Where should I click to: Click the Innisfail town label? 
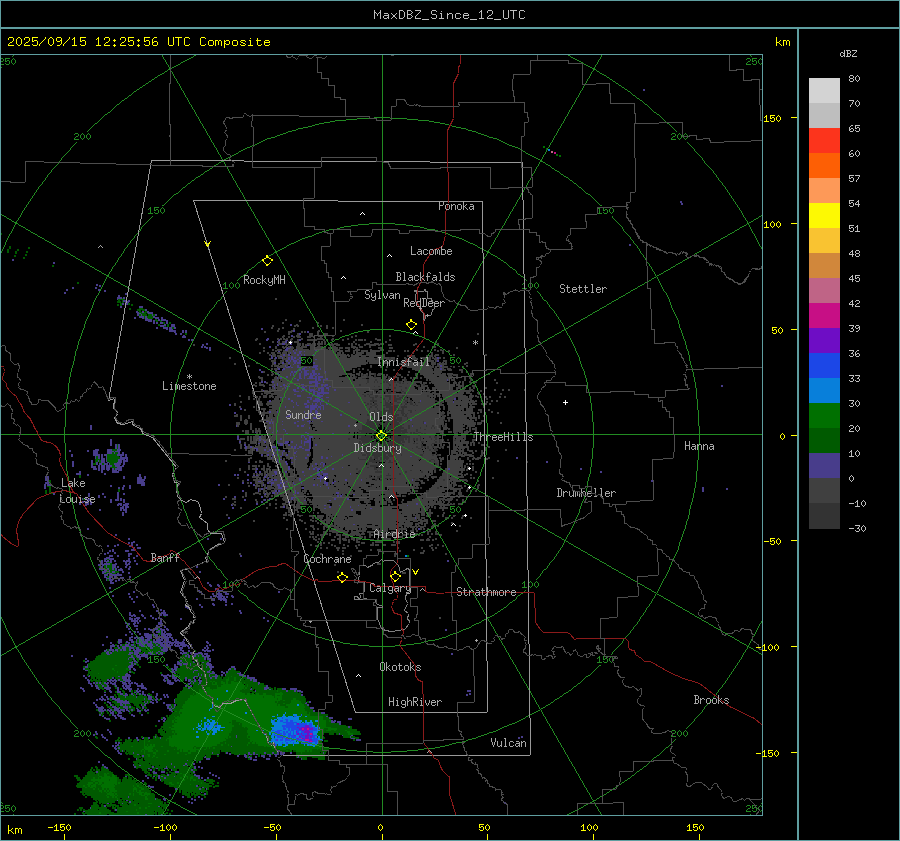click(404, 362)
